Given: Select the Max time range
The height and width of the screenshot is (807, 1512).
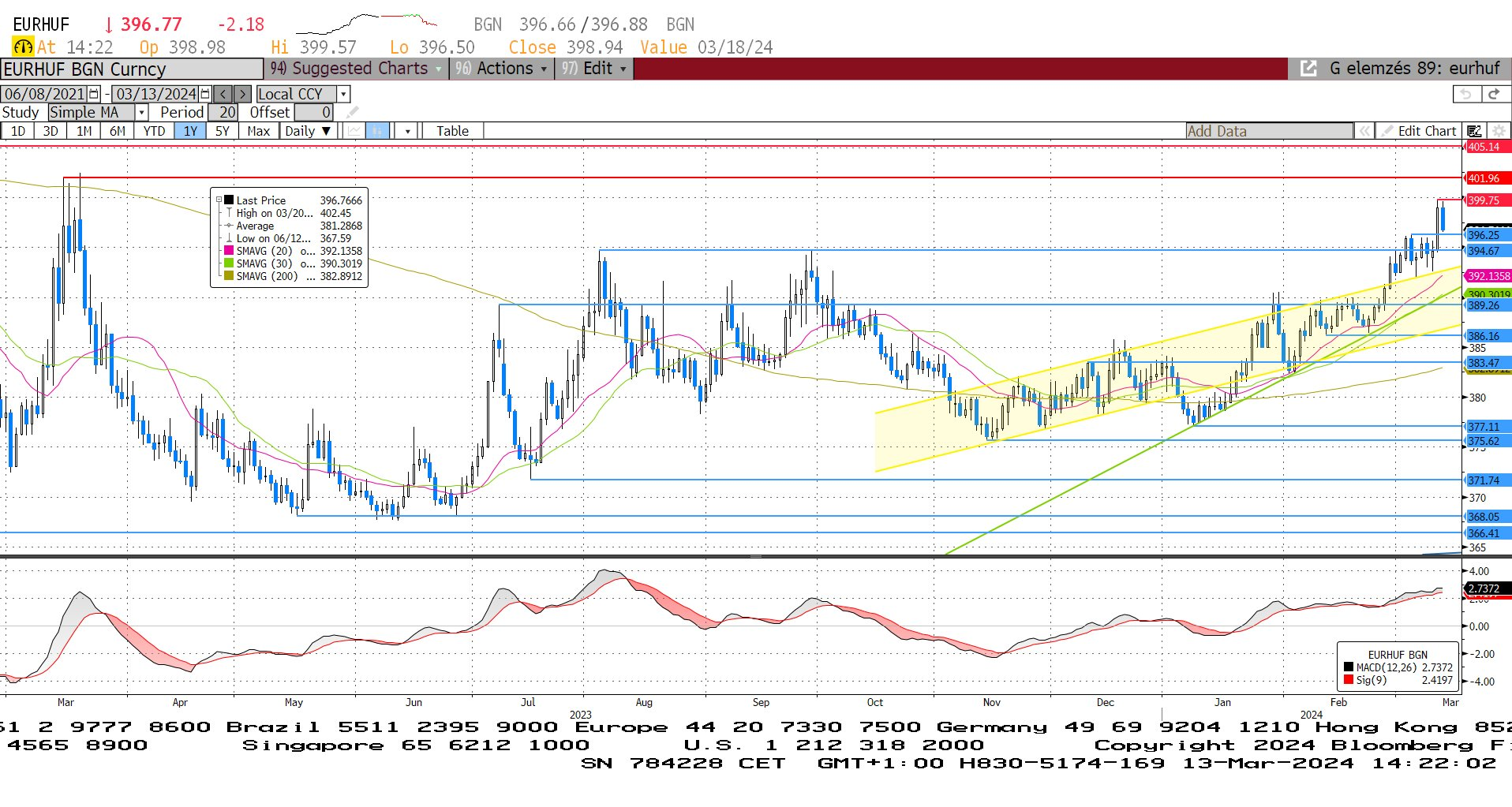Looking at the screenshot, I should coord(258,131).
